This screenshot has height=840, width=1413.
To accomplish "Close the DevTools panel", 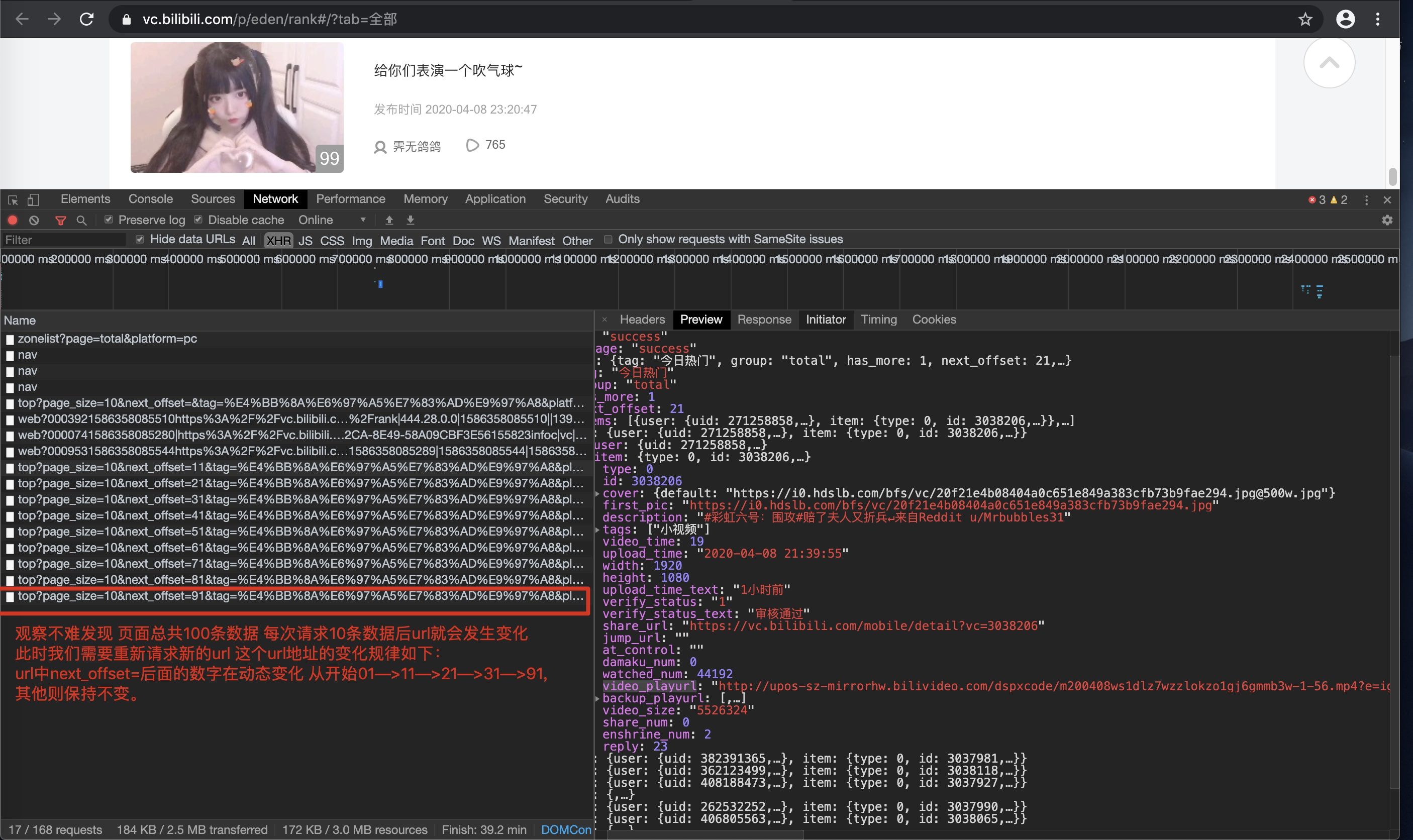I will (x=1387, y=200).
